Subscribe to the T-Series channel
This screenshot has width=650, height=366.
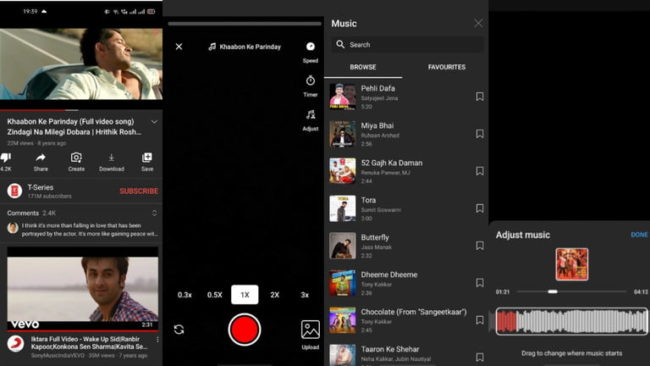pyautogui.click(x=139, y=191)
